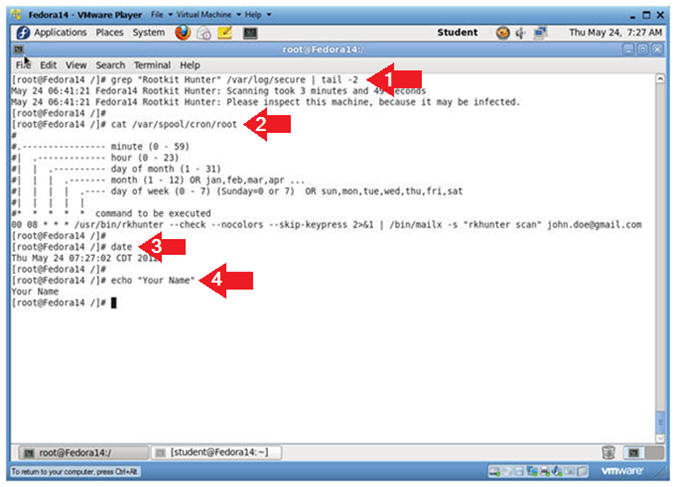Image resolution: width=676 pixels, height=487 pixels.
Task: Click the terminal prompt at the cursor
Action: [x=114, y=303]
